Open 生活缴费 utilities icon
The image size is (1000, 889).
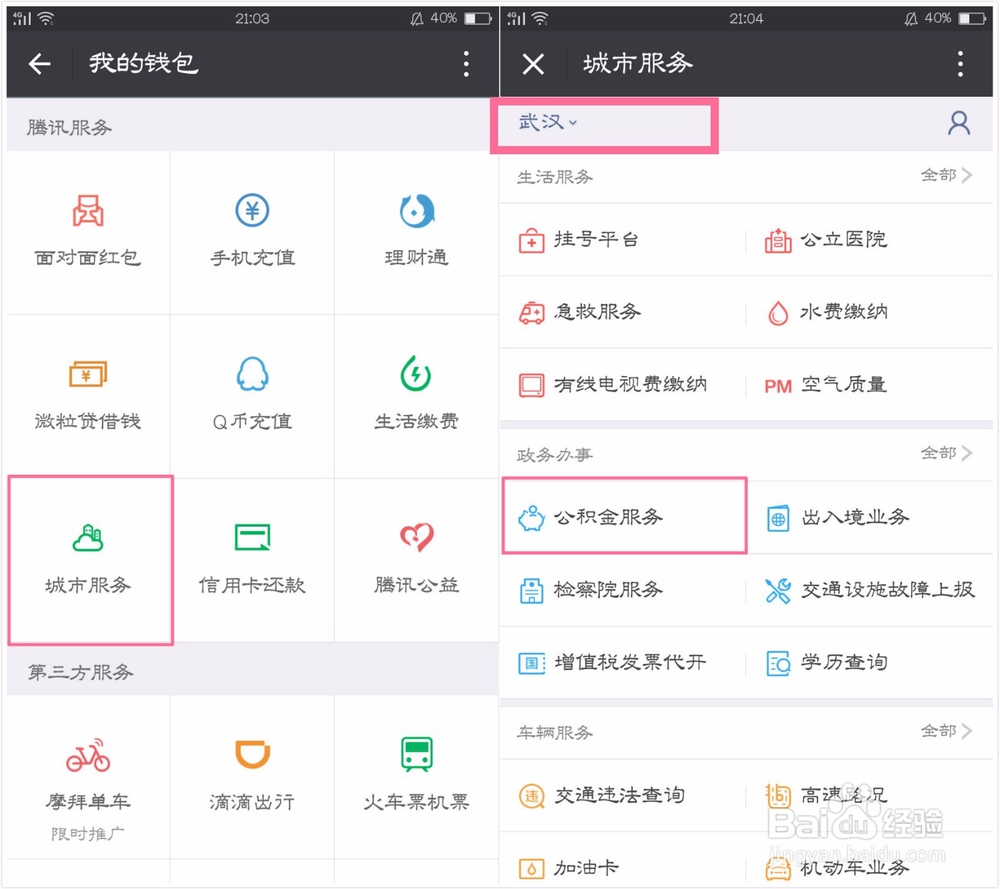[416, 374]
